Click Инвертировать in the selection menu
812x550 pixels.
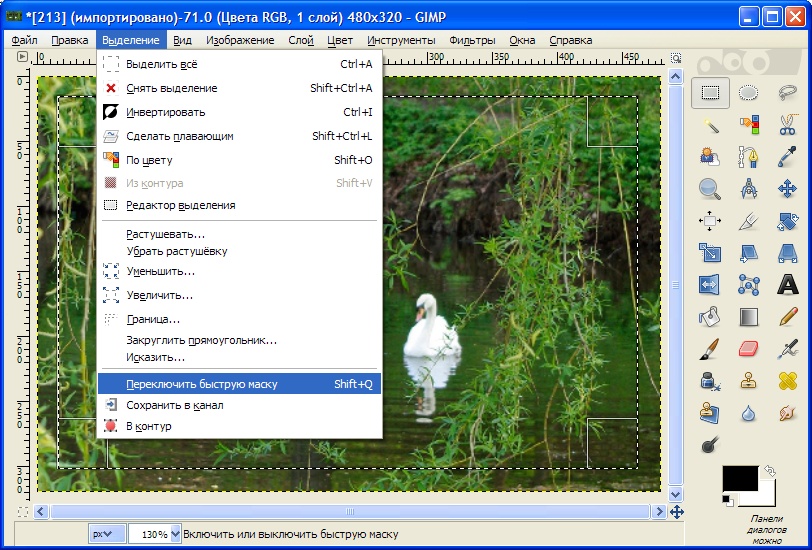pyautogui.click(x=165, y=112)
